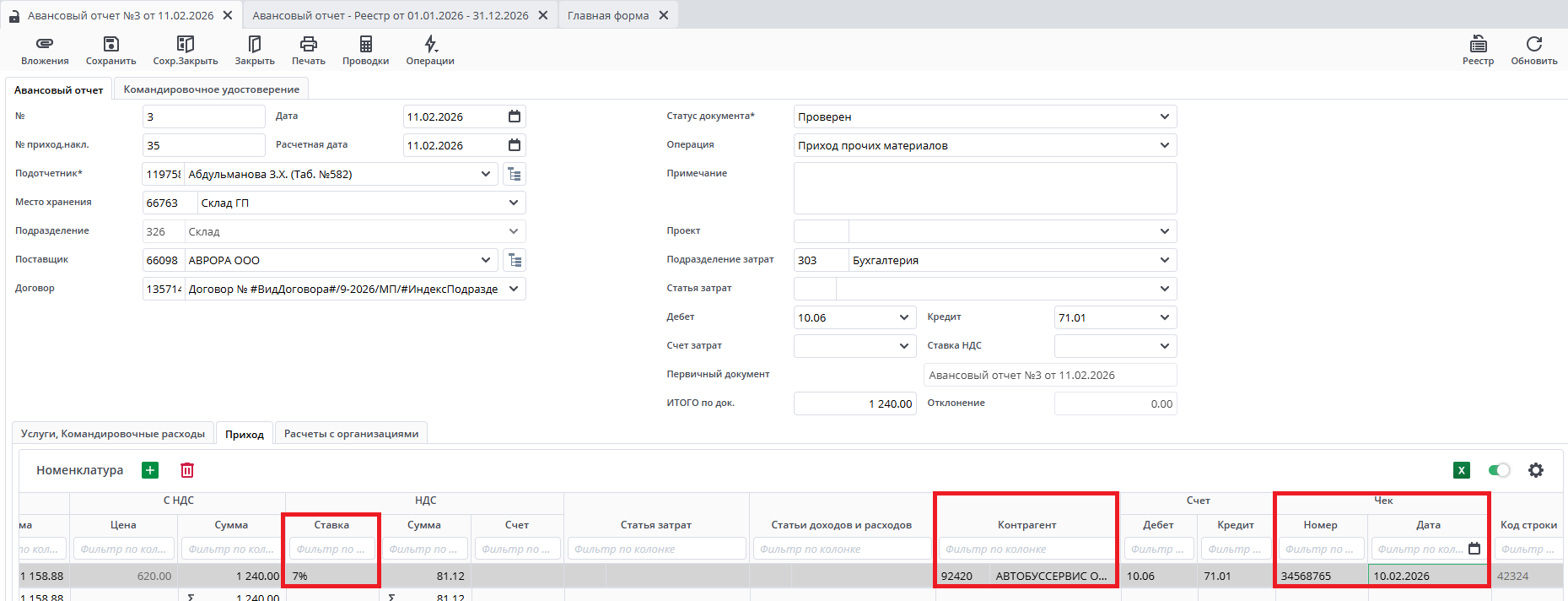Open the Дебет account dropdown

pyautogui.click(x=903, y=317)
